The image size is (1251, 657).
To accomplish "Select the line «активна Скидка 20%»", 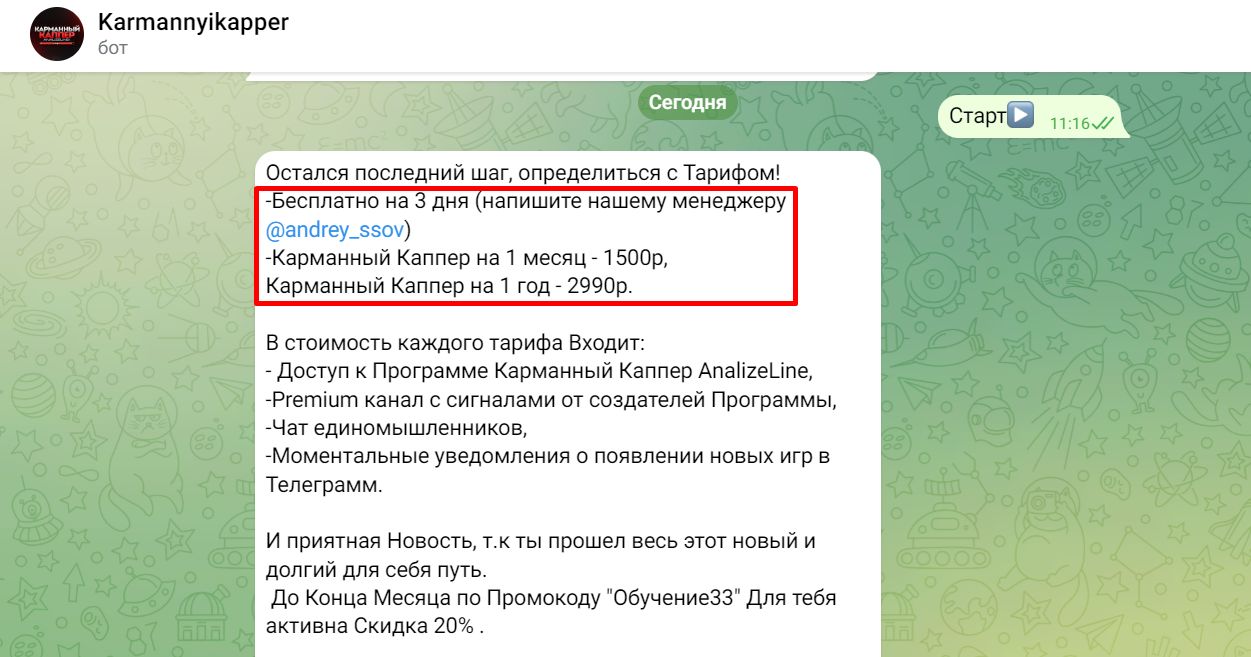I will (375, 626).
